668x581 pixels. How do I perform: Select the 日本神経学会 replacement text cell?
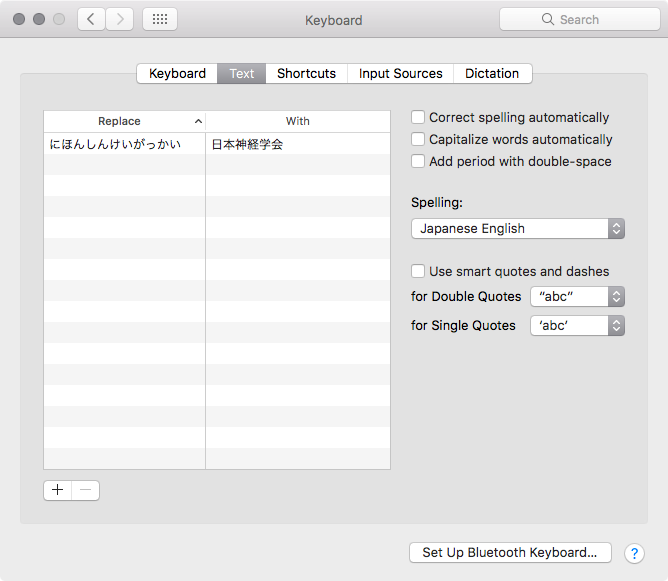pos(298,144)
